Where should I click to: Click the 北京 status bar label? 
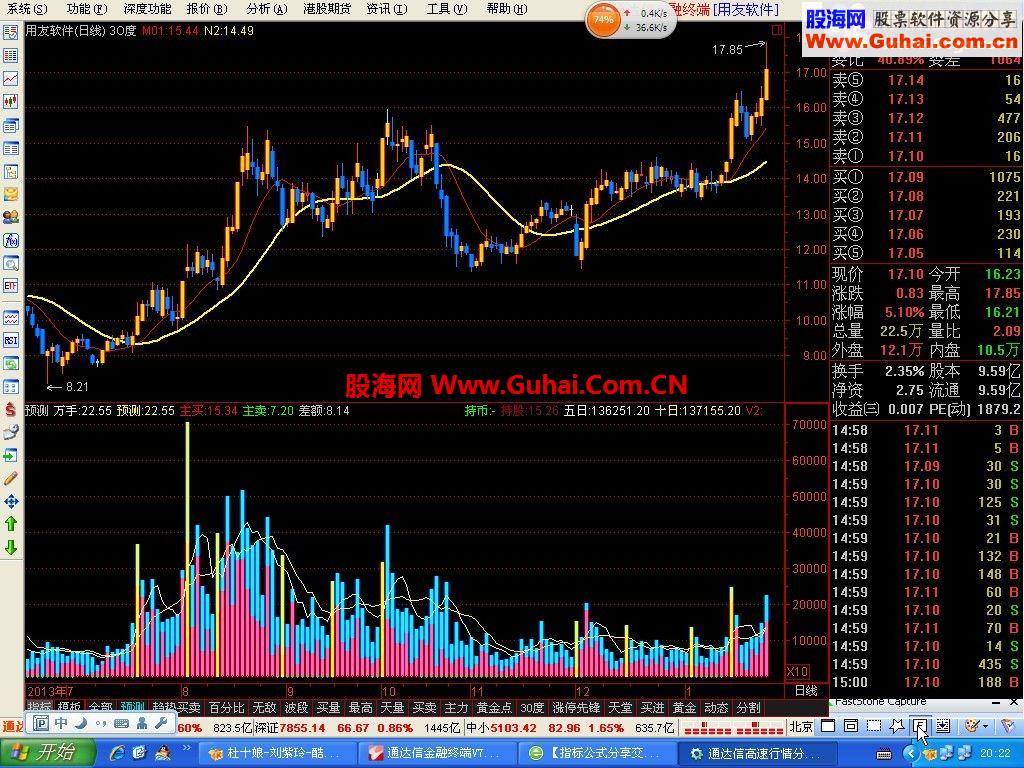coord(801,726)
